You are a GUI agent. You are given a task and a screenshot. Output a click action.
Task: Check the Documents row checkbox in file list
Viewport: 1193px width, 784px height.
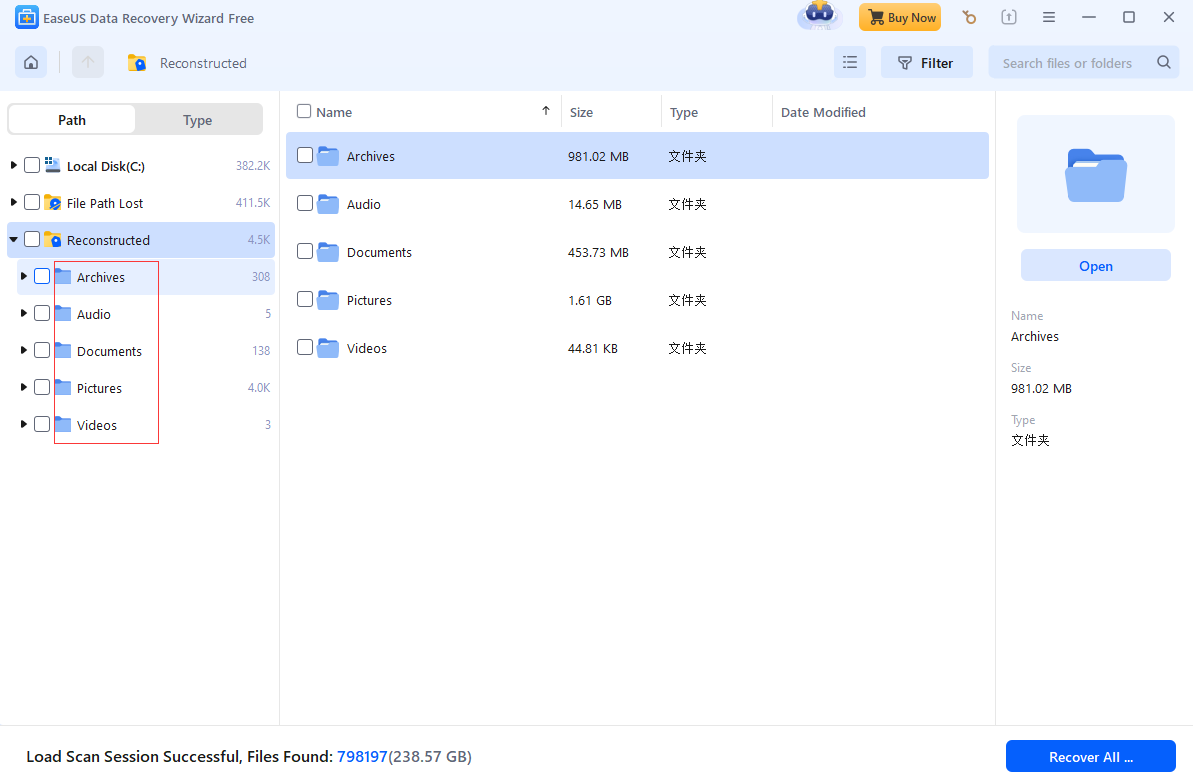pyautogui.click(x=305, y=251)
